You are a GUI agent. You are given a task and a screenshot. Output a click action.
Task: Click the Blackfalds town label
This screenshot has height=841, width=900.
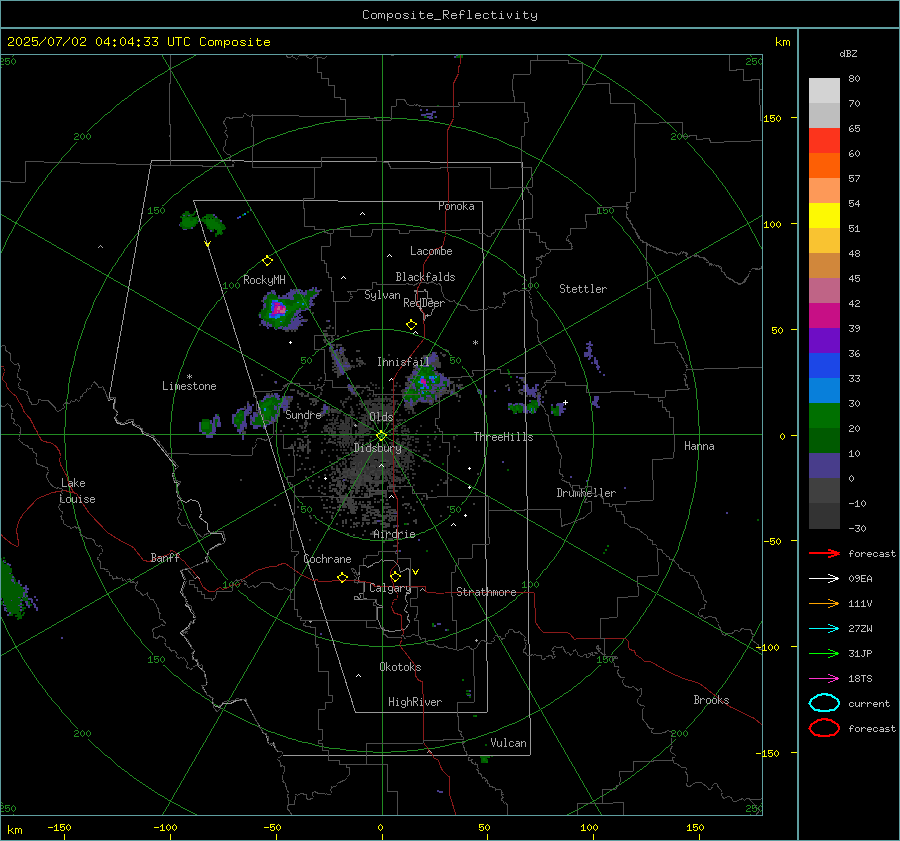(x=425, y=277)
